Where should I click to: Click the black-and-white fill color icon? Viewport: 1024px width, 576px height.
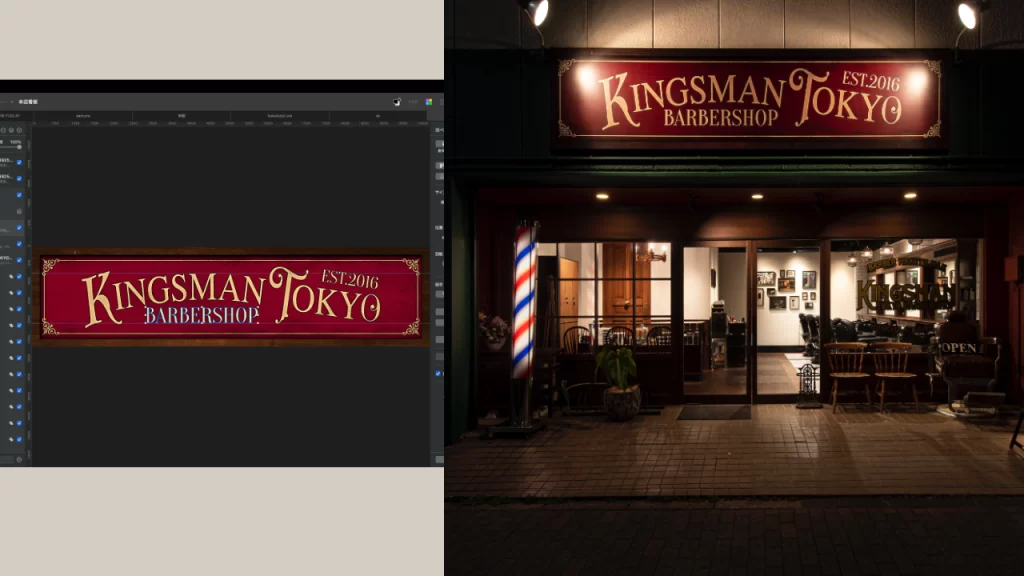tap(397, 101)
